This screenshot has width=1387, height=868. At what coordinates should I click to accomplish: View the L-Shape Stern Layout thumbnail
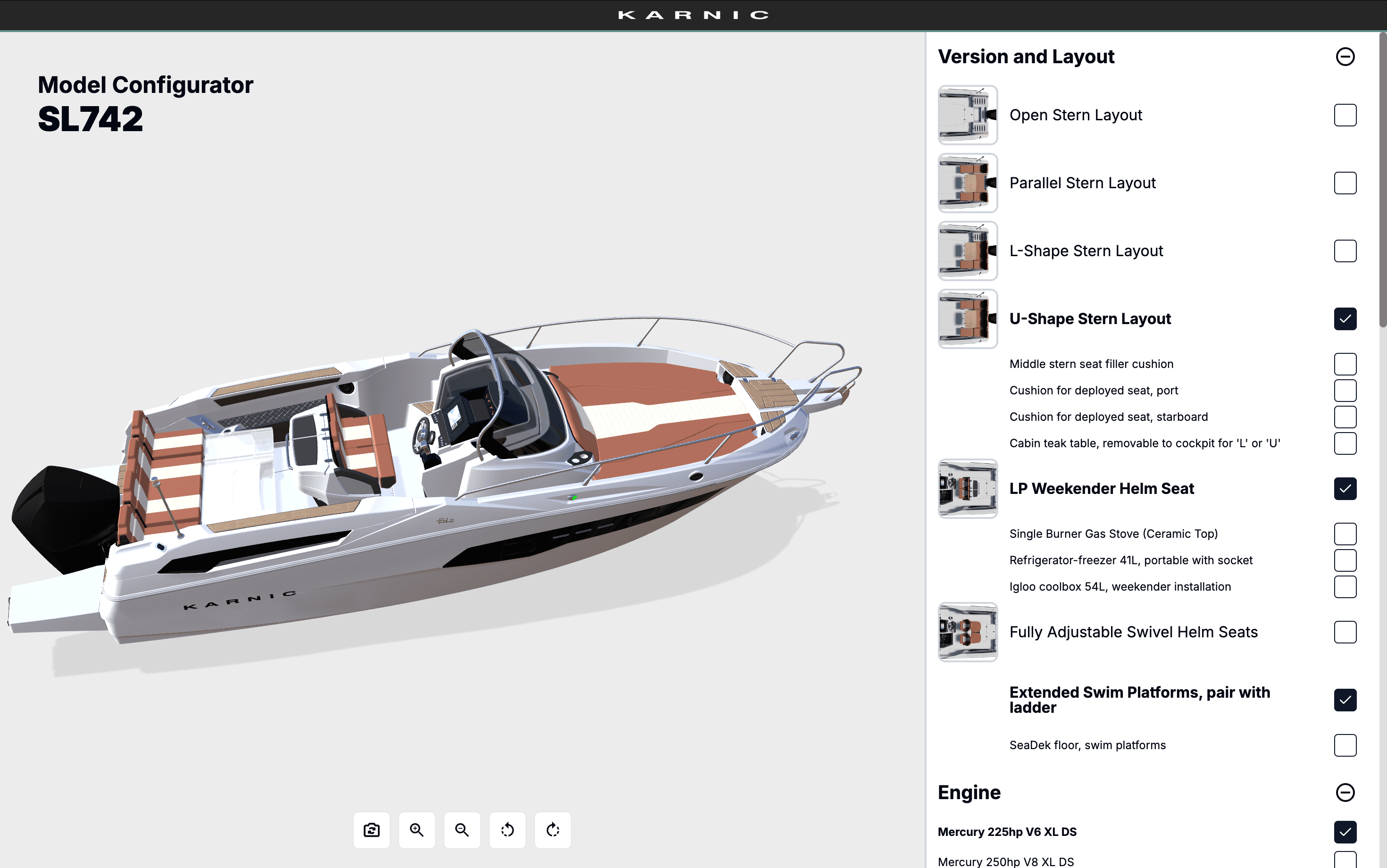pyautogui.click(x=968, y=251)
